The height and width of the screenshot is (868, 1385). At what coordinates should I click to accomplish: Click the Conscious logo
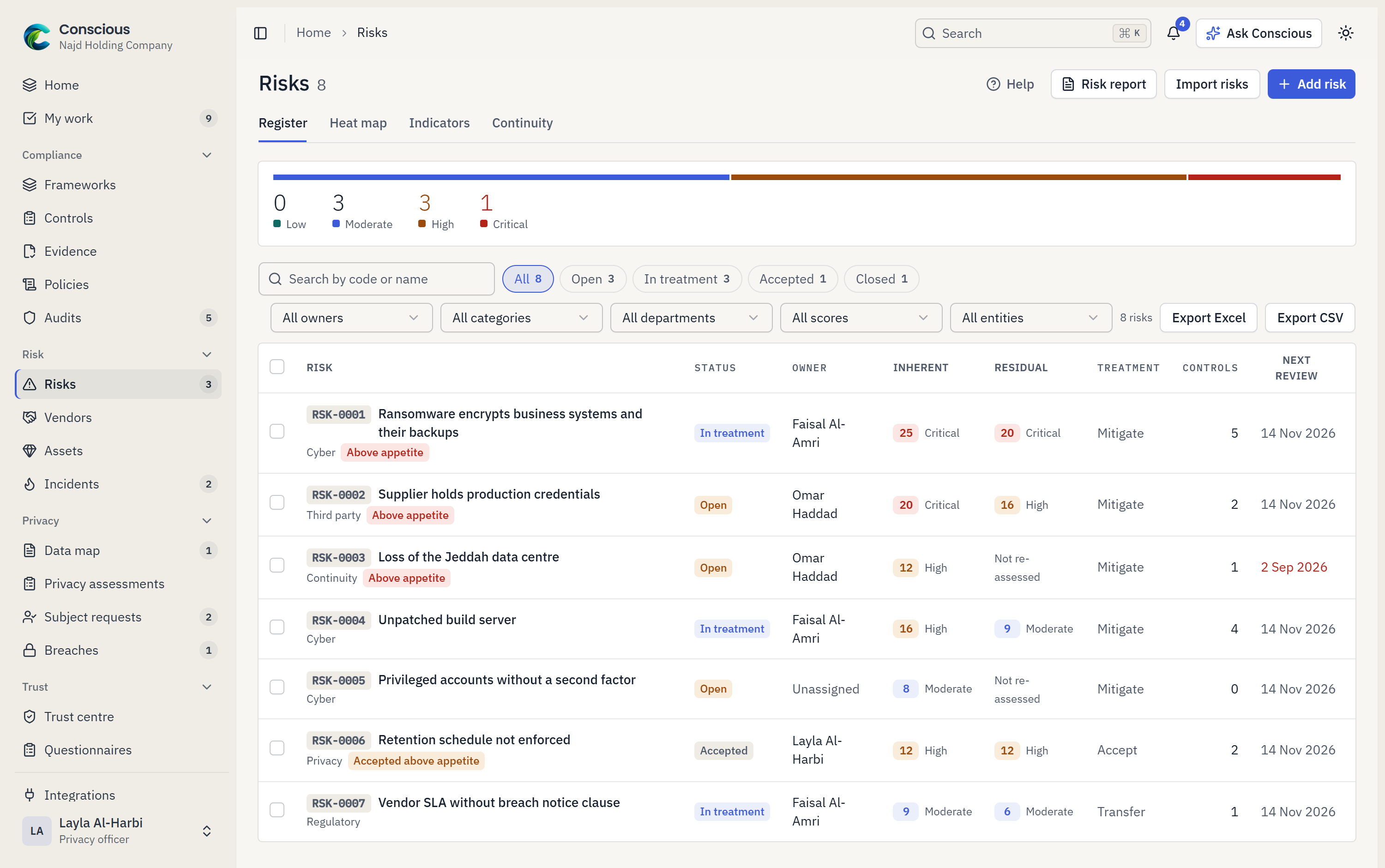click(37, 37)
